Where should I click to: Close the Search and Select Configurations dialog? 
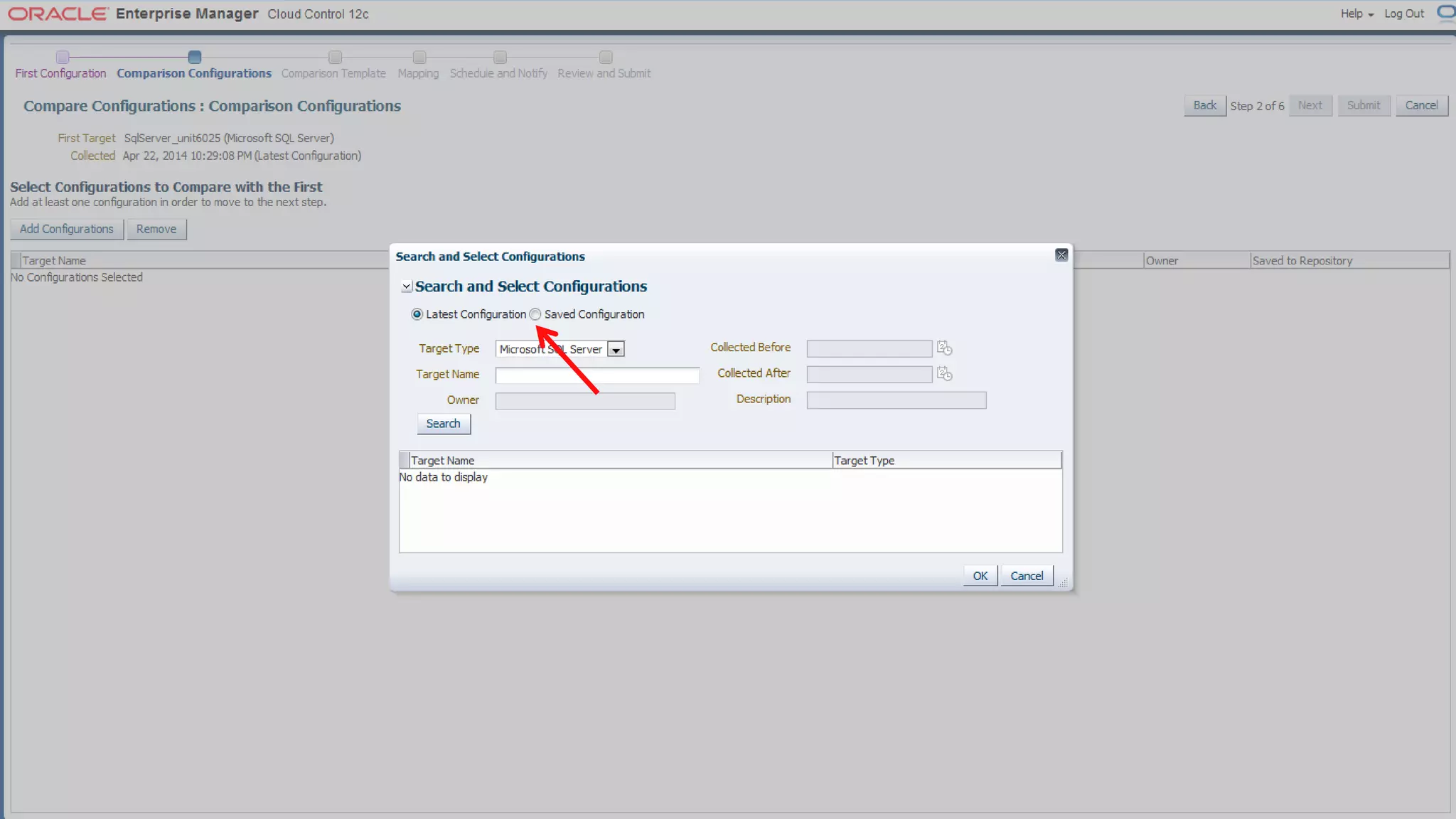tap(1061, 255)
